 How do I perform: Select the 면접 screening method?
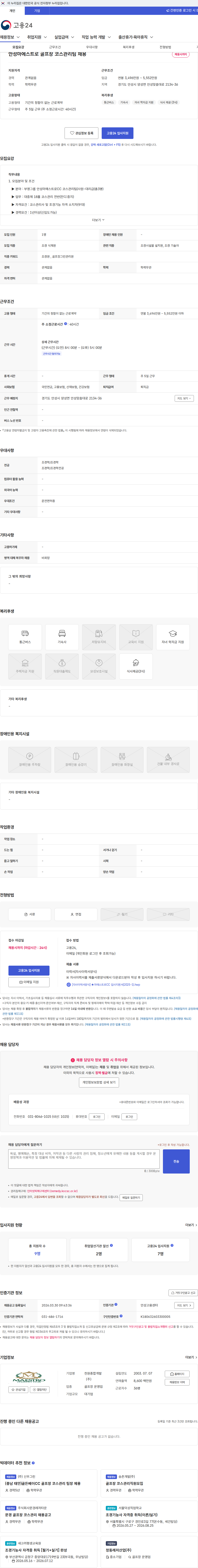click(x=76, y=914)
